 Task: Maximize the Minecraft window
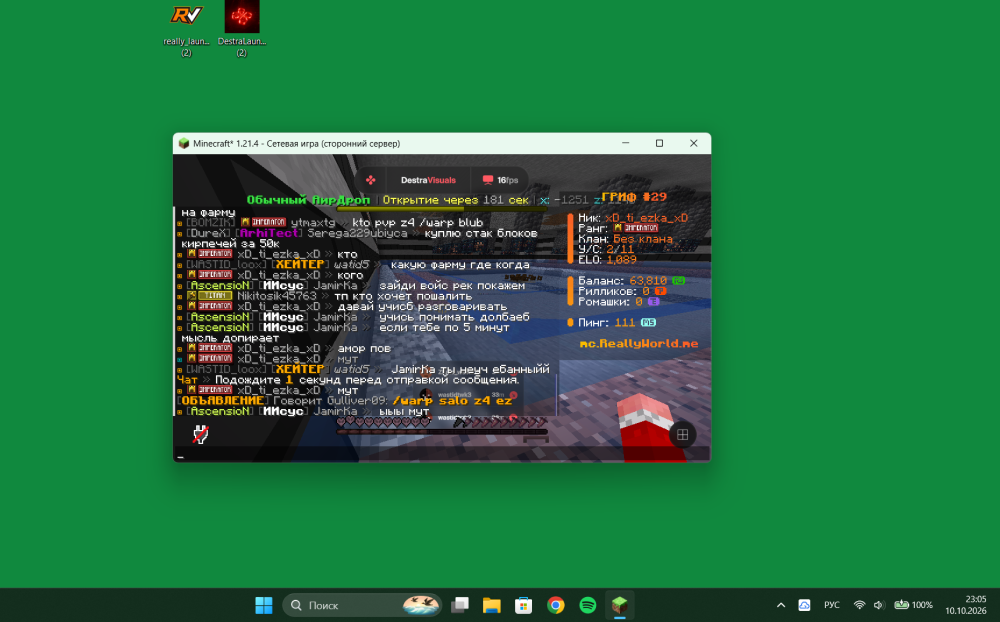pyautogui.click(x=659, y=144)
